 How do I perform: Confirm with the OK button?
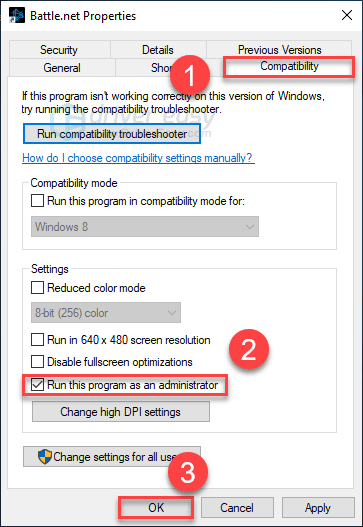[156, 508]
